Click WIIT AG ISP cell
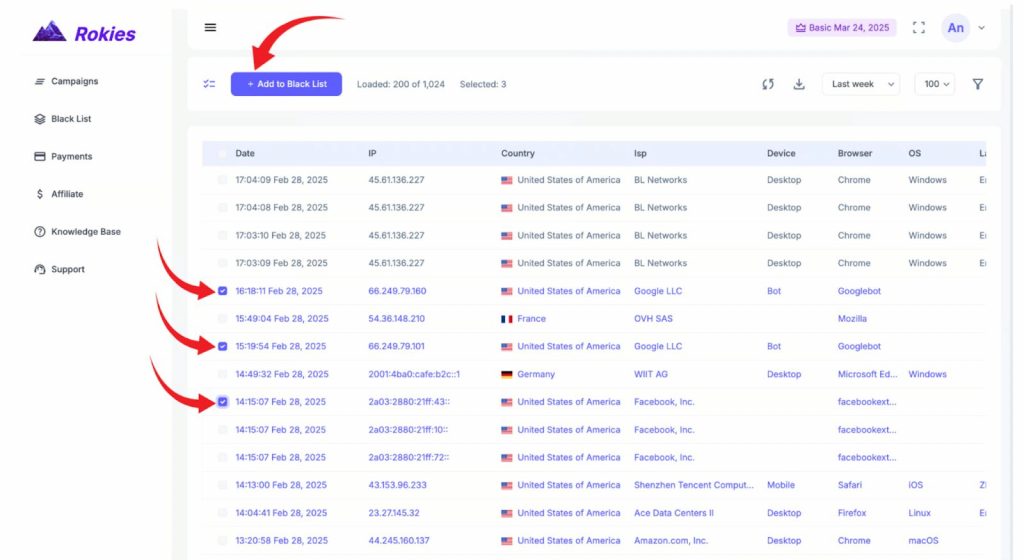The height and width of the screenshot is (560, 1024). click(x=650, y=375)
